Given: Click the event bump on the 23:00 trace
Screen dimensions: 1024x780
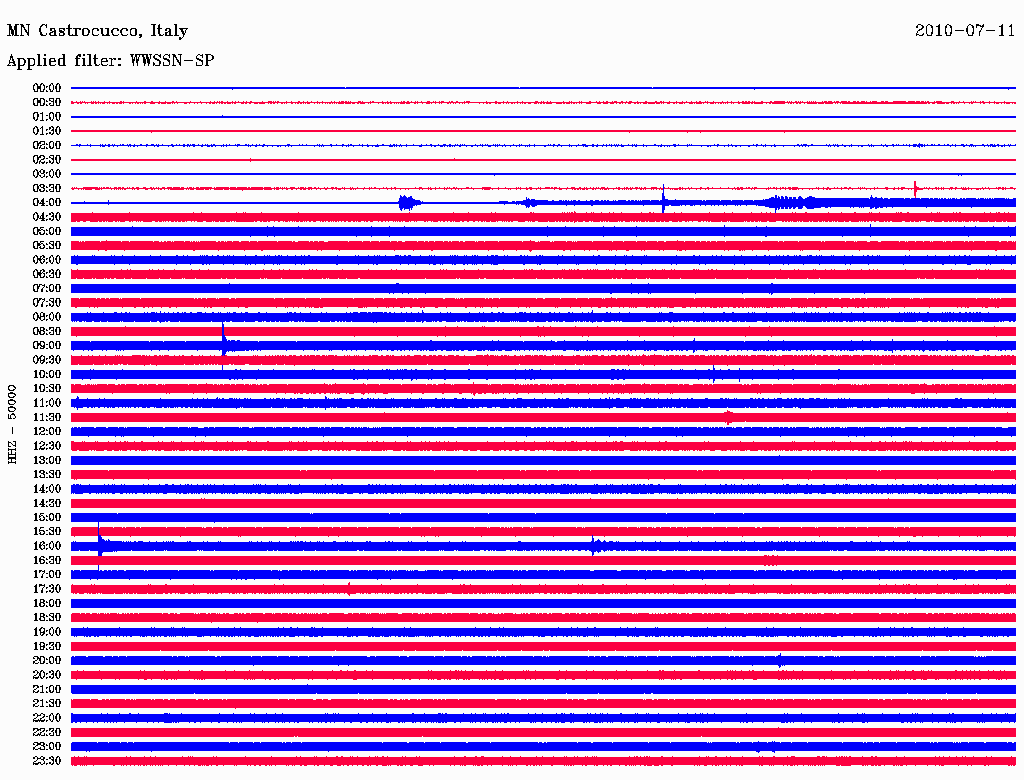Looking at the screenshot, I should 766,747.
